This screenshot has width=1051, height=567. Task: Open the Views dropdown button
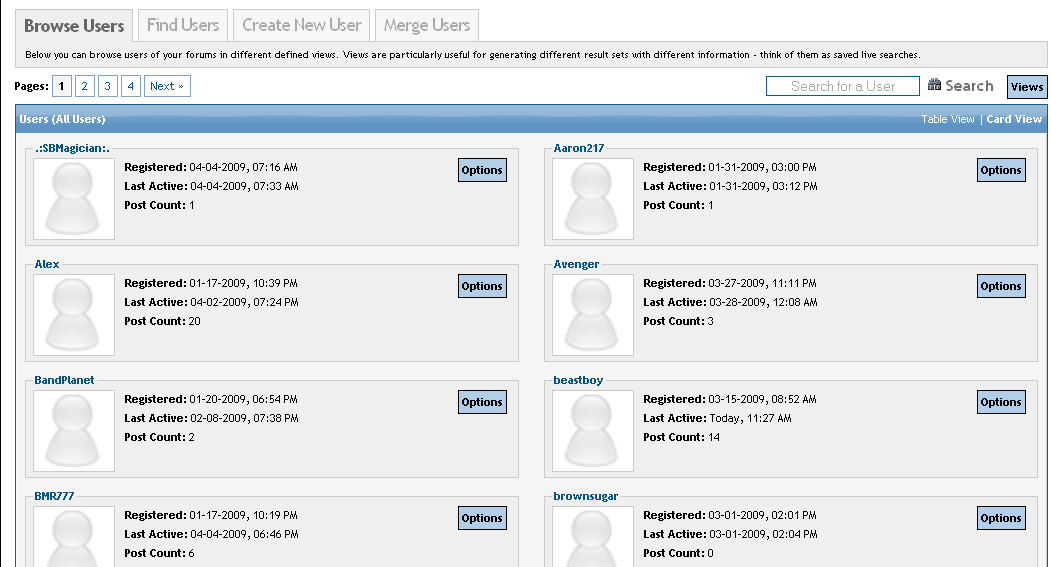click(1026, 87)
